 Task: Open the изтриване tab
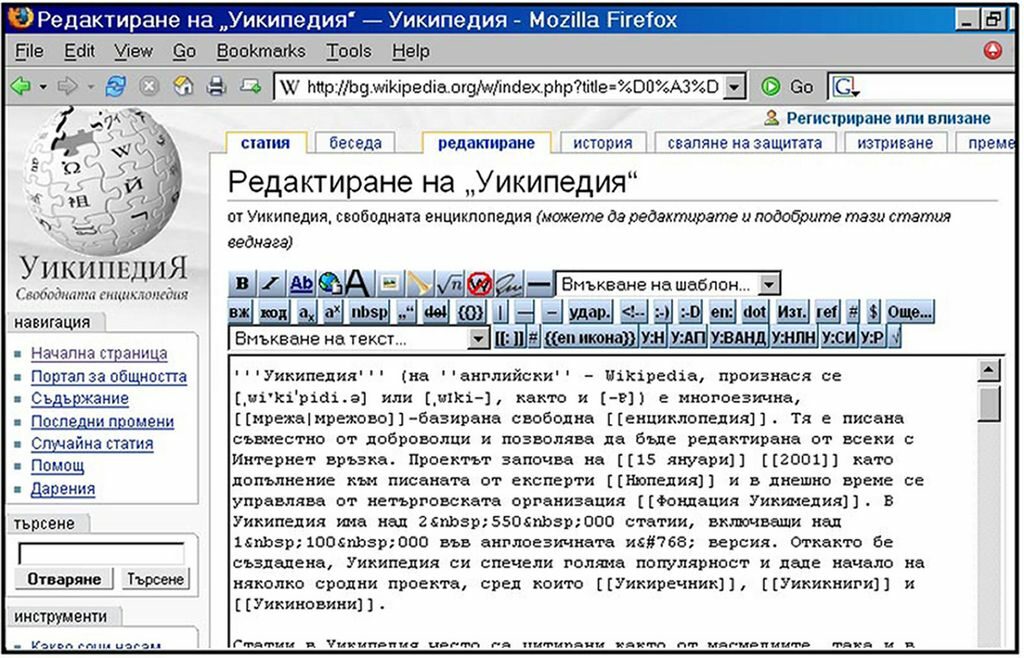tap(895, 143)
